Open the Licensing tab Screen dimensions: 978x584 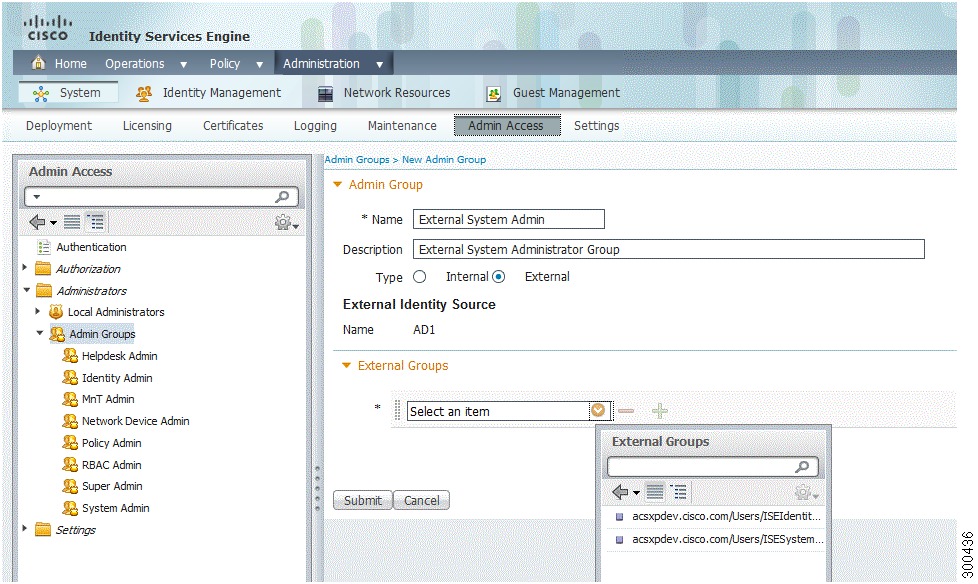tap(147, 126)
